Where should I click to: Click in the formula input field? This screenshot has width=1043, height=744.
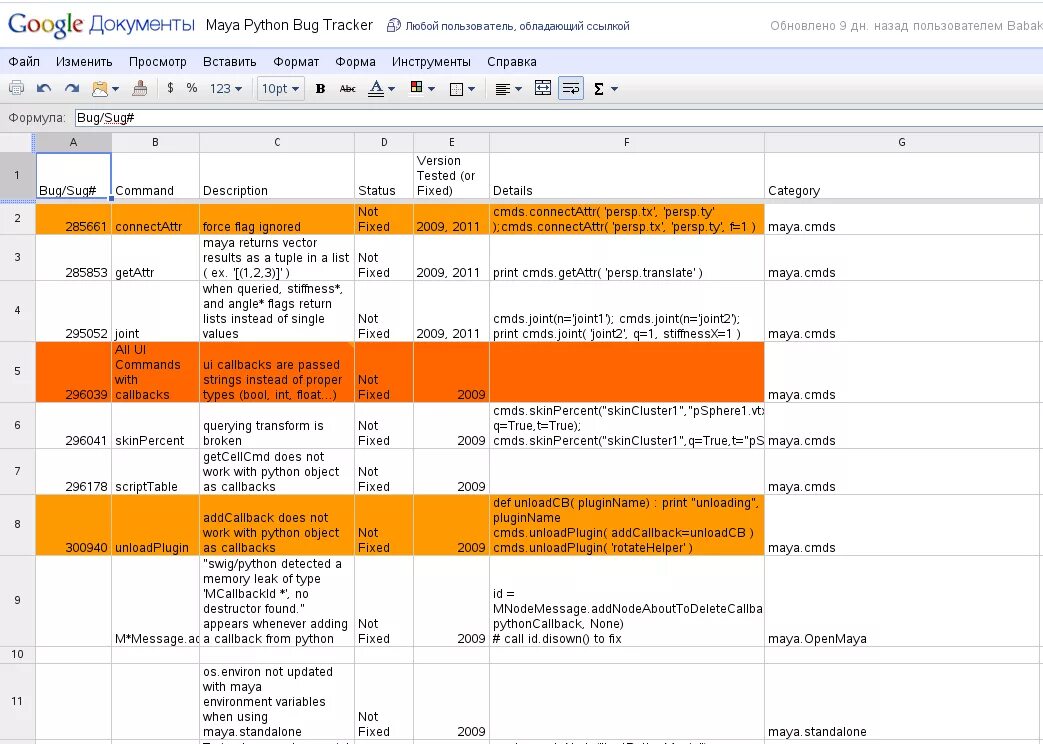[x=559, y=118]
